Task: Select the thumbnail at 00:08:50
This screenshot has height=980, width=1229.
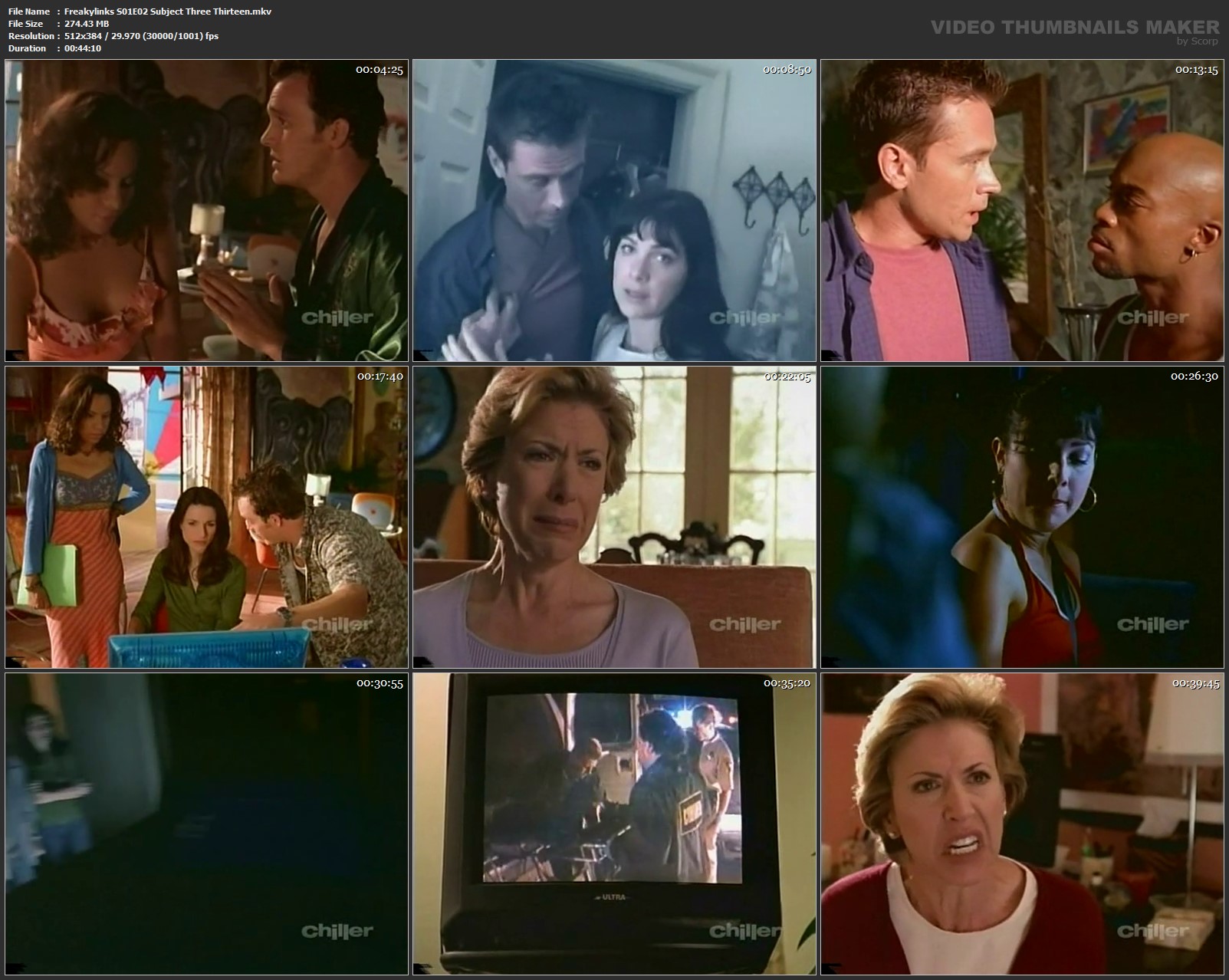Action: 614,210
